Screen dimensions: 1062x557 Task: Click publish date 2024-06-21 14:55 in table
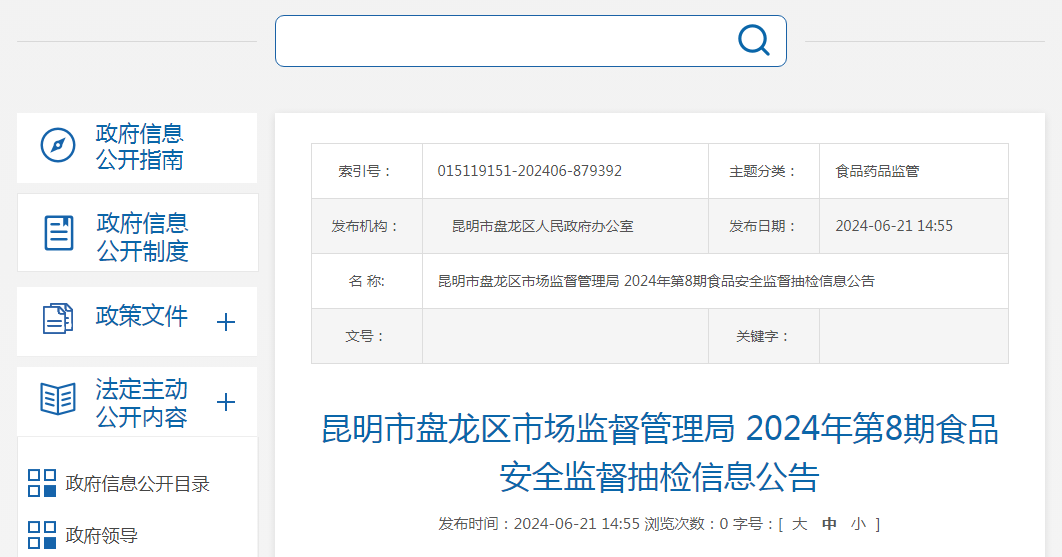coord(894,226)
